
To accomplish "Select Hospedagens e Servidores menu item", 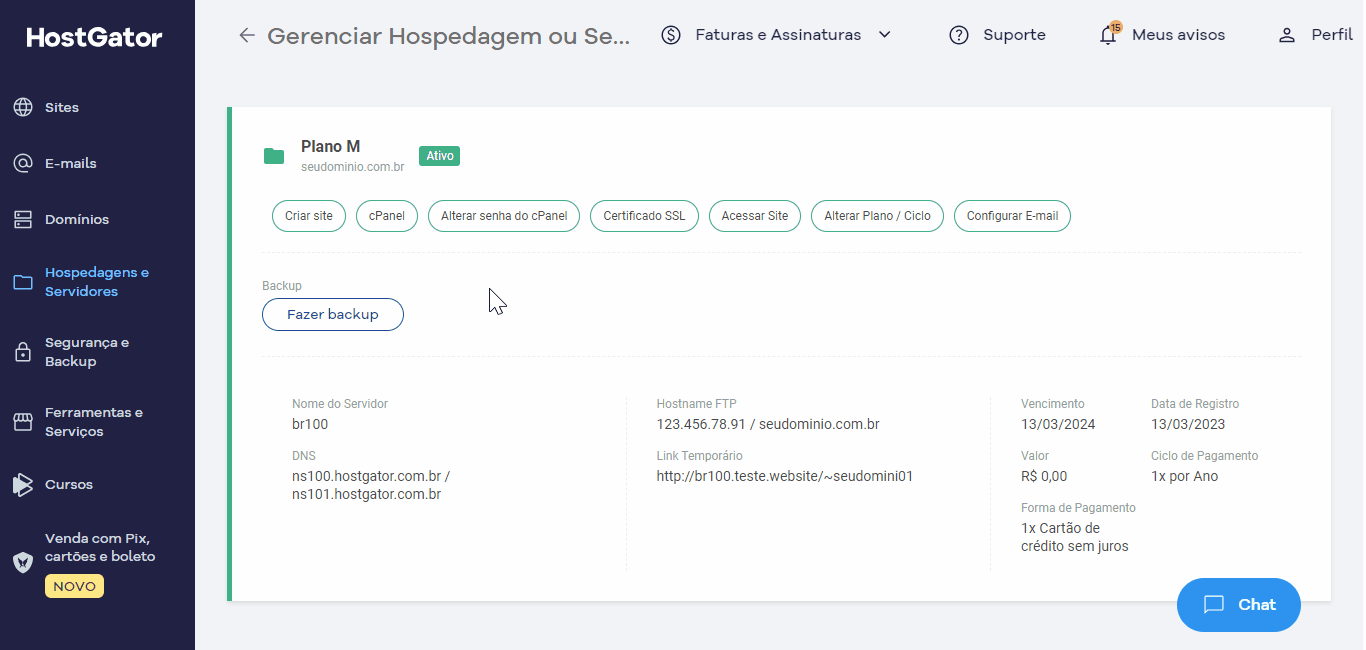I will (x=97, y=282).
